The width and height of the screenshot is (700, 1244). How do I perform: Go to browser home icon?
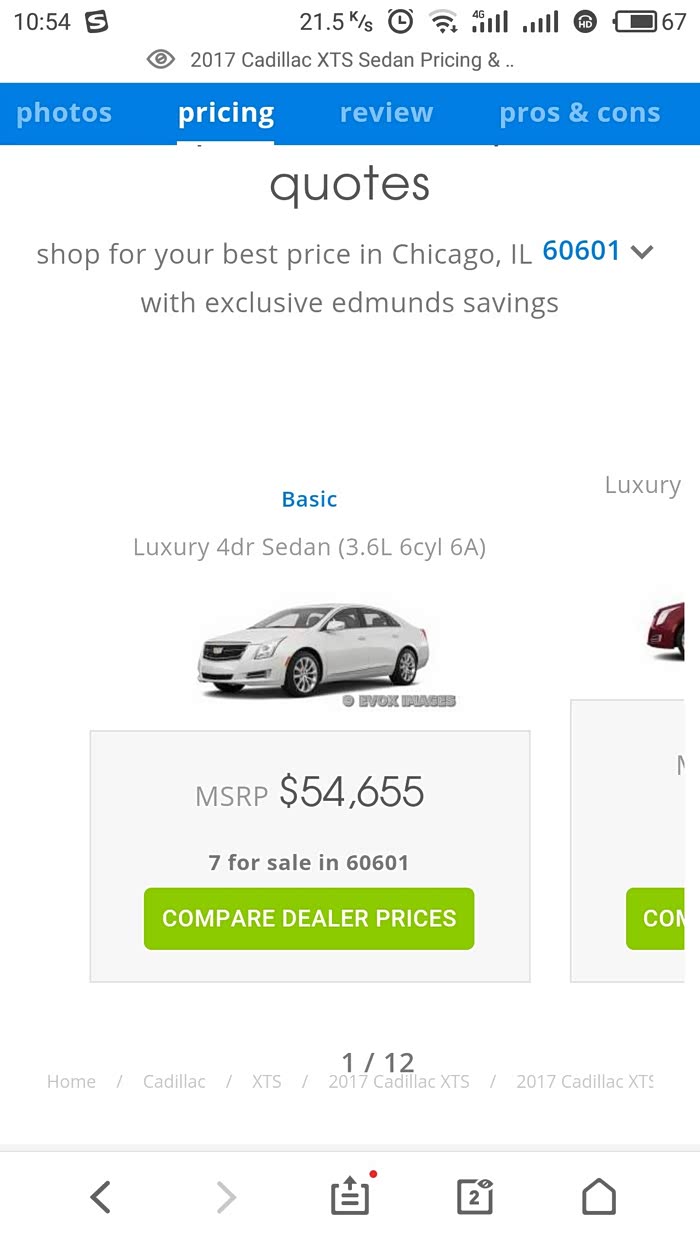point(598,1196)
